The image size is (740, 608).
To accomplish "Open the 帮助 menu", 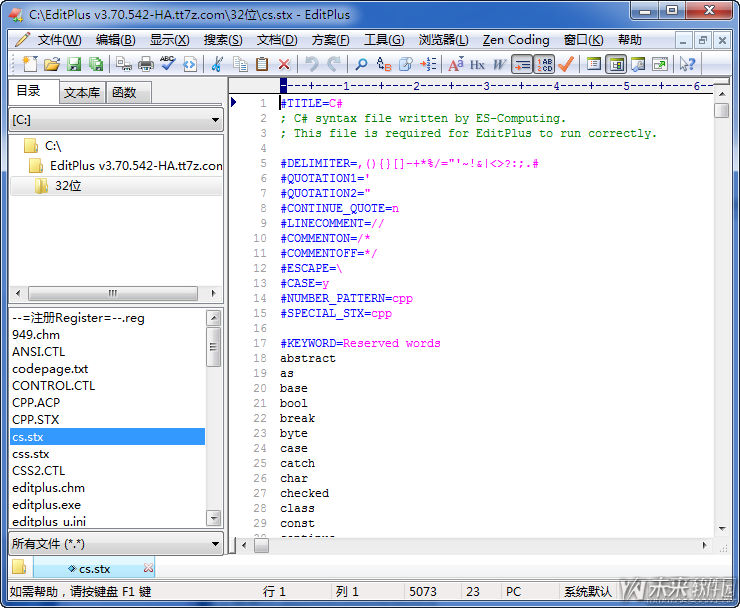I will pyautogui.click(x=630, y=40).
